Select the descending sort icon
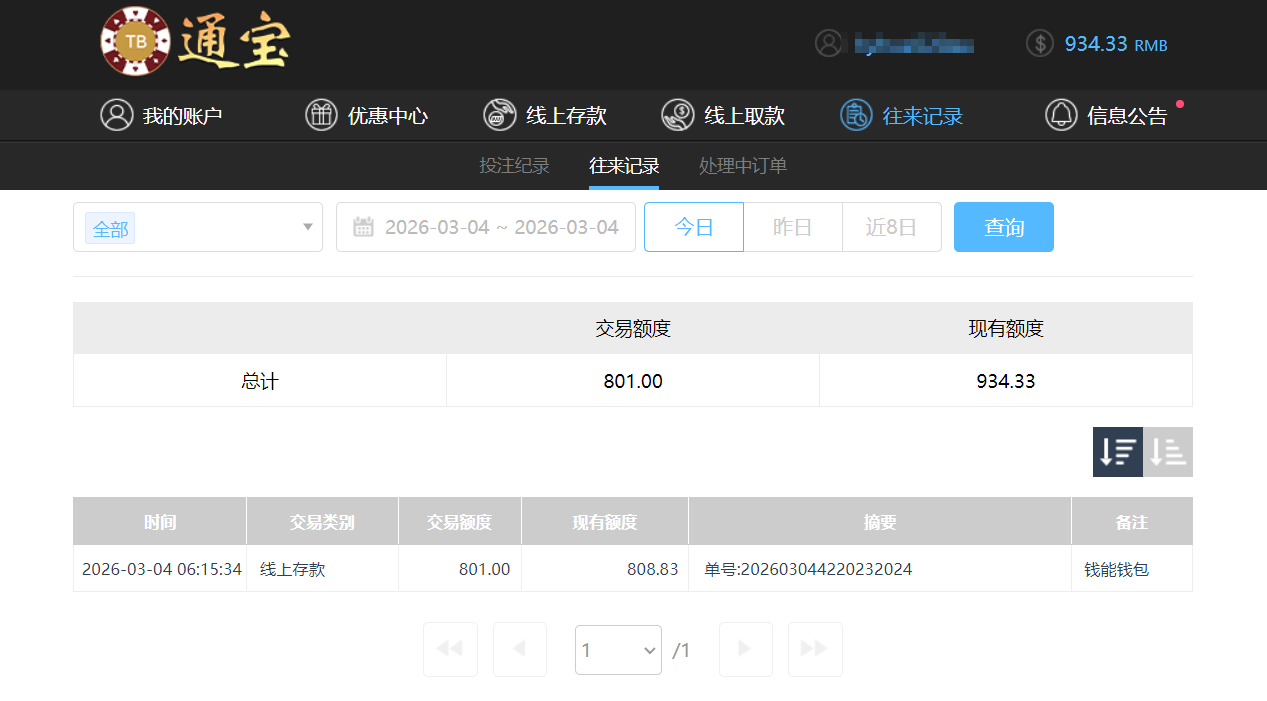The width and height of the screenshot is (1267, 701). click(x=1117, y=451)
